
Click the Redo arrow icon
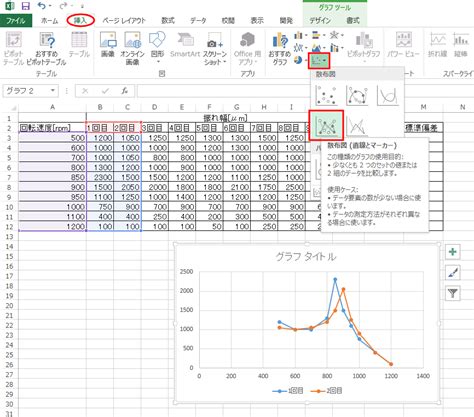(x=63, y=6)
